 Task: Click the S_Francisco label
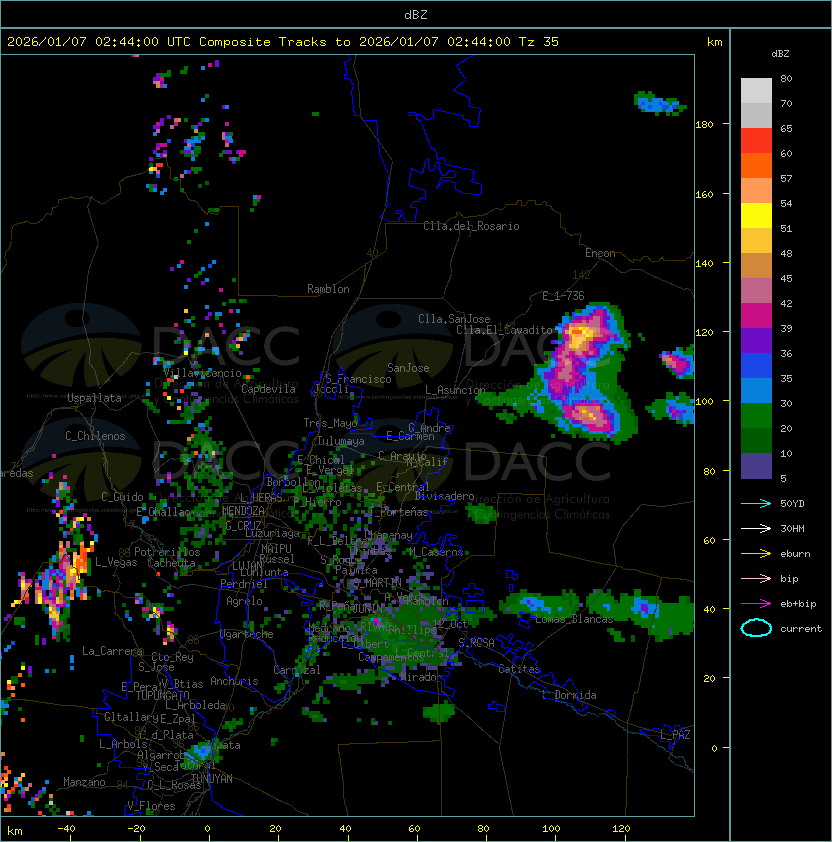tap(358, 379)
